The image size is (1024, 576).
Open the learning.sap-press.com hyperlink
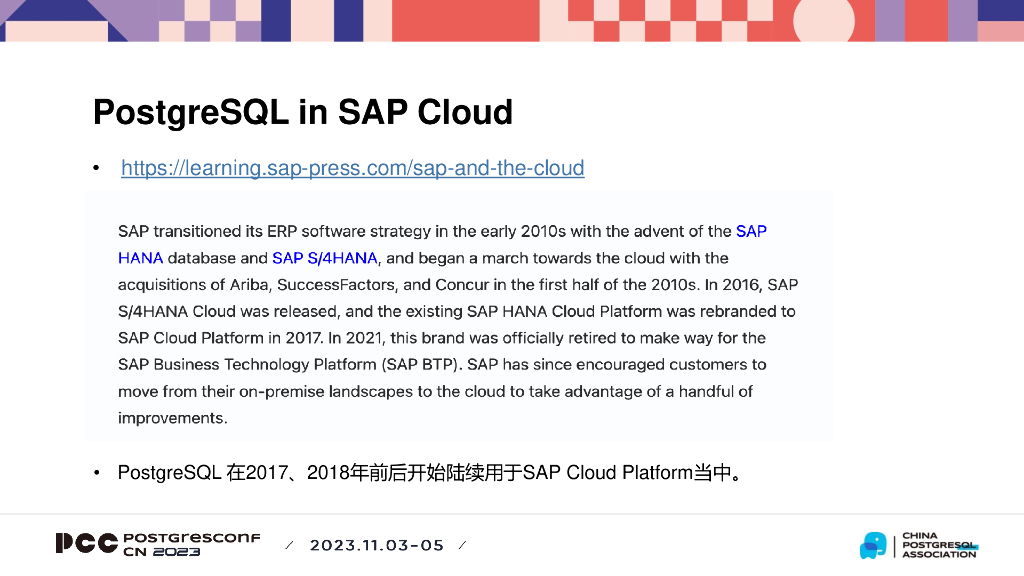(352, 168)
